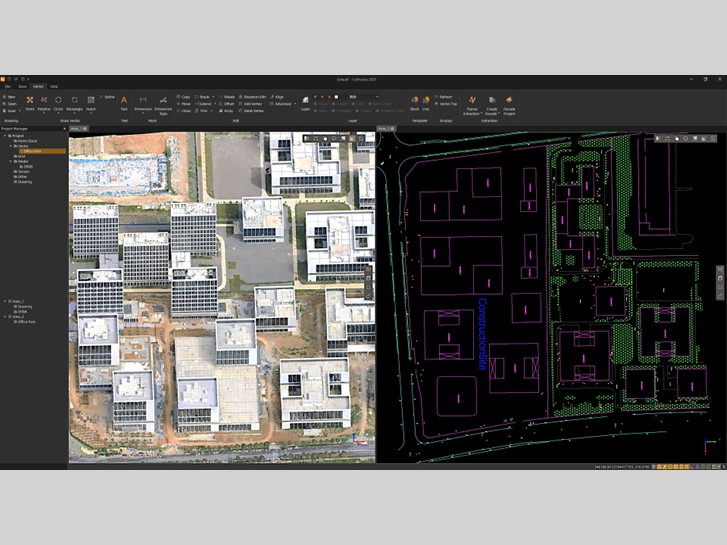Select Other tree item

[x=22, y=177]
